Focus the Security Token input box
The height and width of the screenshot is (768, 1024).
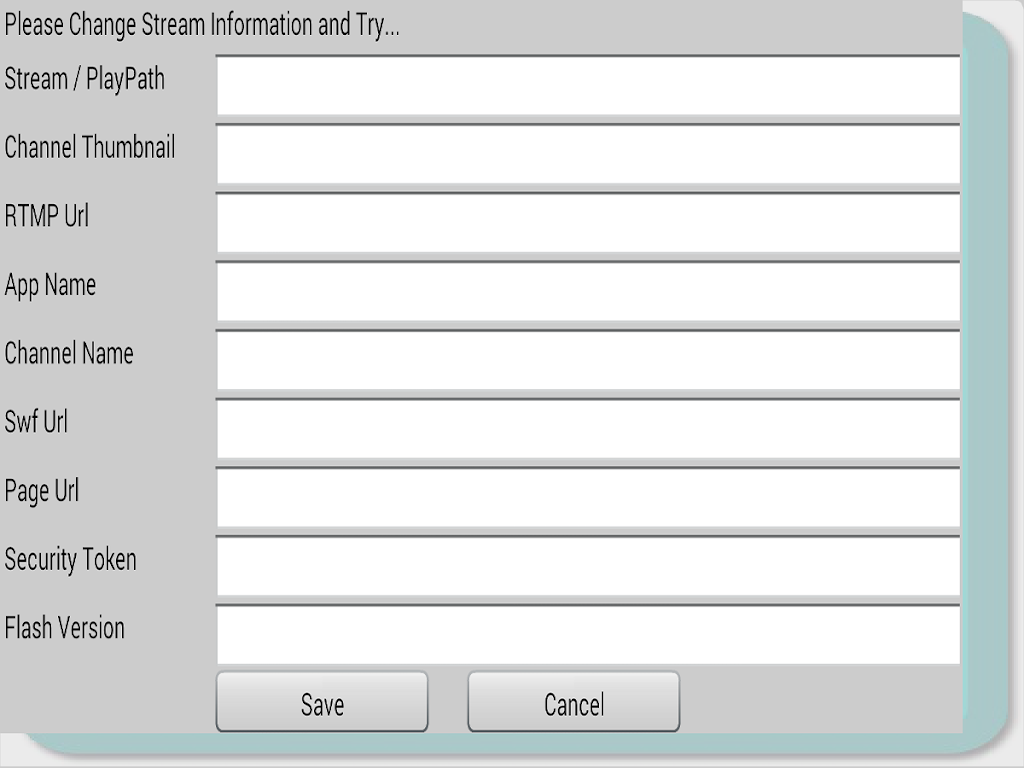pos(588,566)
